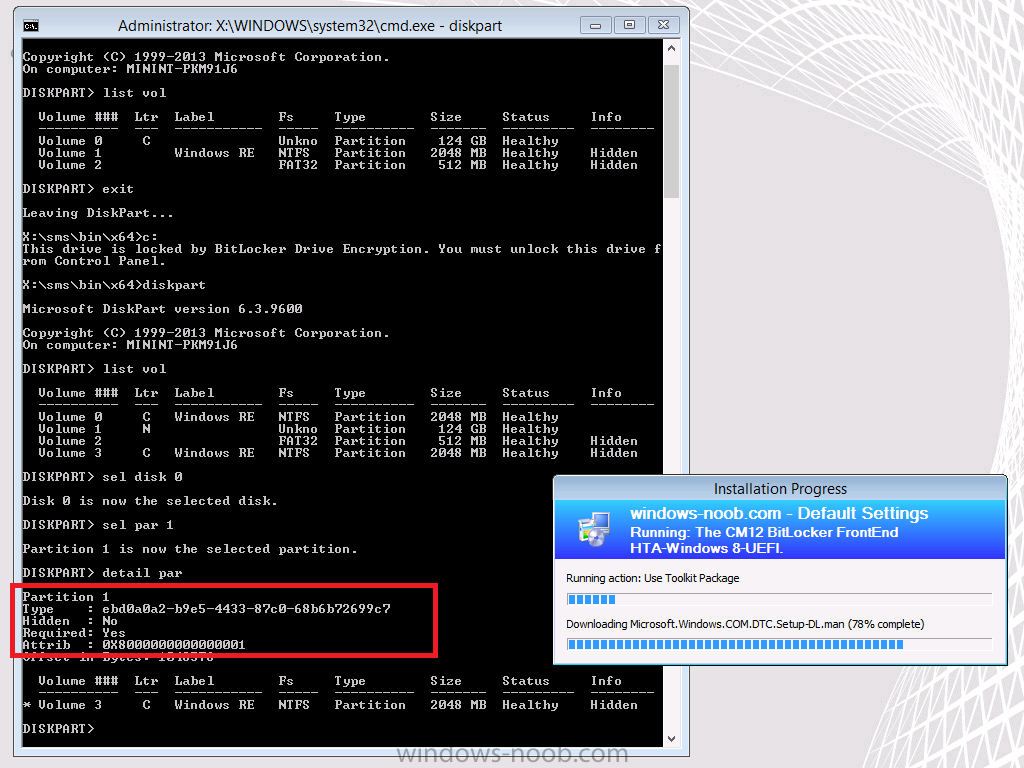This screenshot has height=768, width=1024.
Task: Click the 'X:\sms\bin\x64>diskpart' command line
Action: point(114,285)
